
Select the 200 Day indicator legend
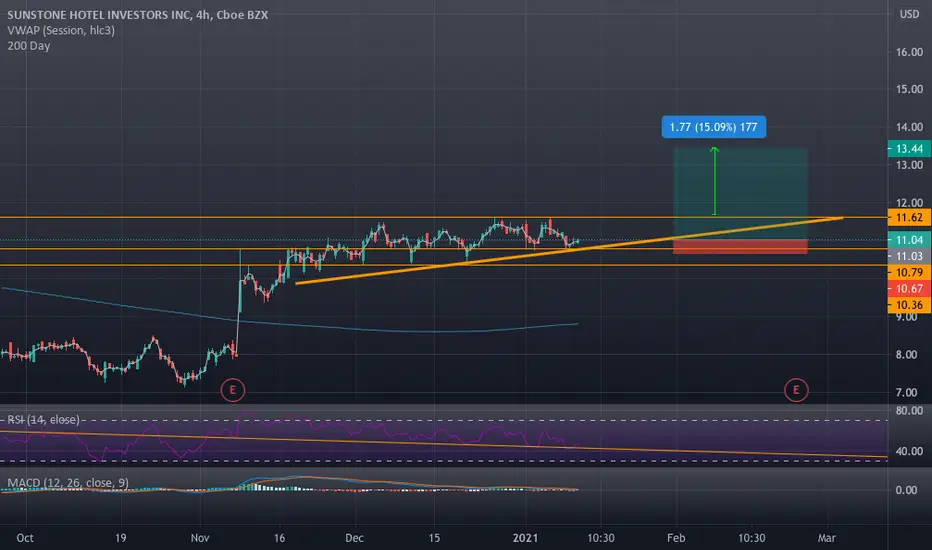29,46
